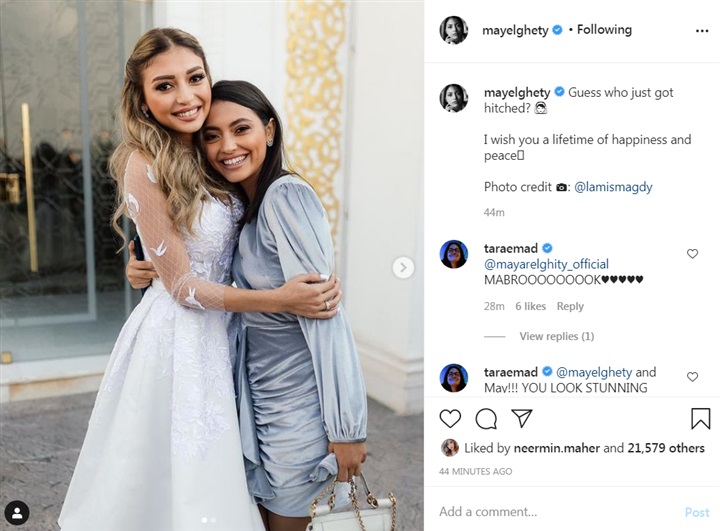Click neermin.maher's small avatar by likes
The width and height of the screenshot is (720, 531).
coord(450,448)
